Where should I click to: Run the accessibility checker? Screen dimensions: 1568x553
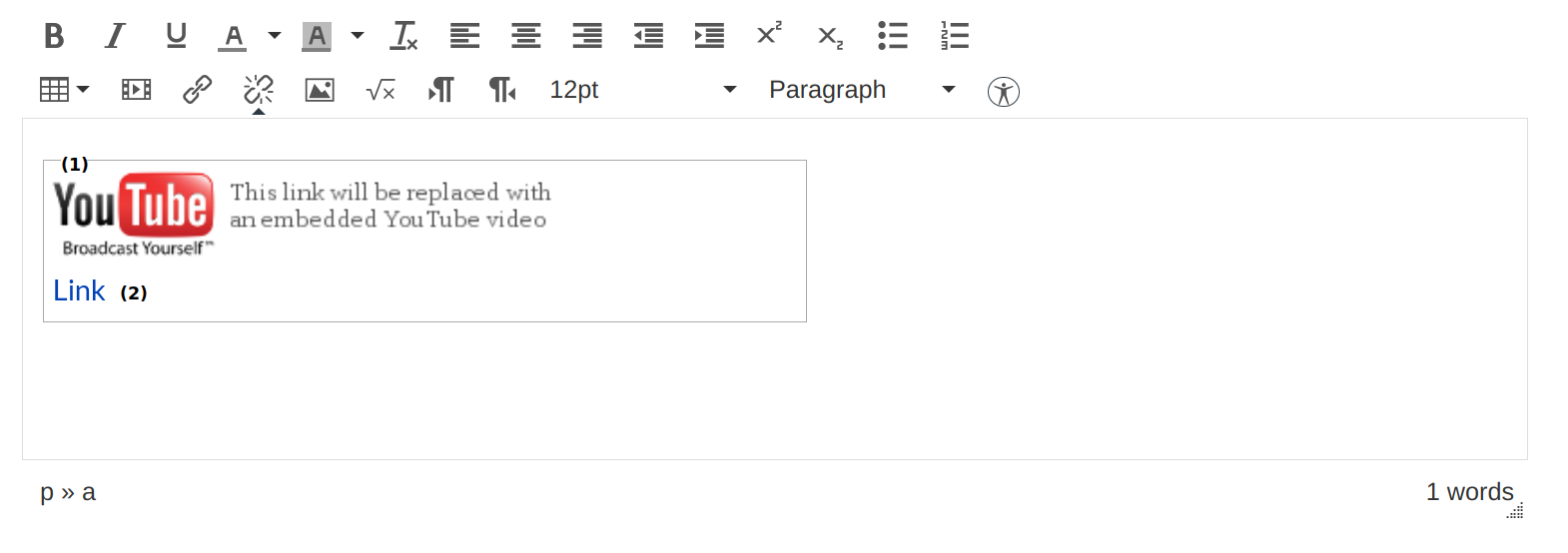tap(1003, 92)
